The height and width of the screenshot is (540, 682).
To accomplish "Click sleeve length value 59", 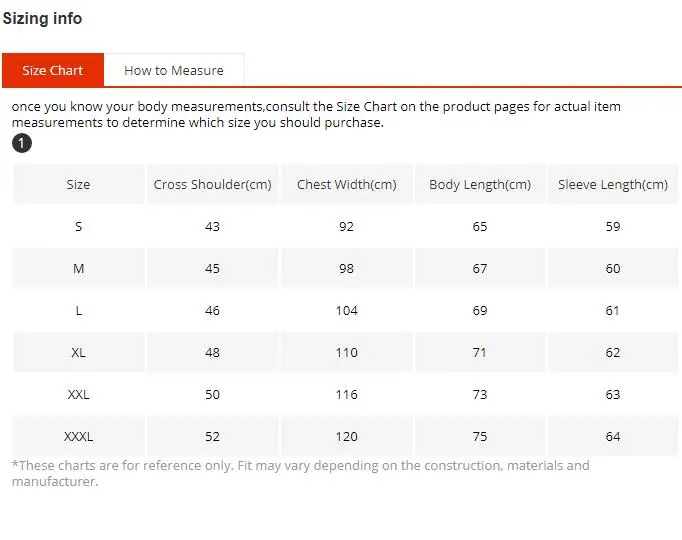I will 613,226.
